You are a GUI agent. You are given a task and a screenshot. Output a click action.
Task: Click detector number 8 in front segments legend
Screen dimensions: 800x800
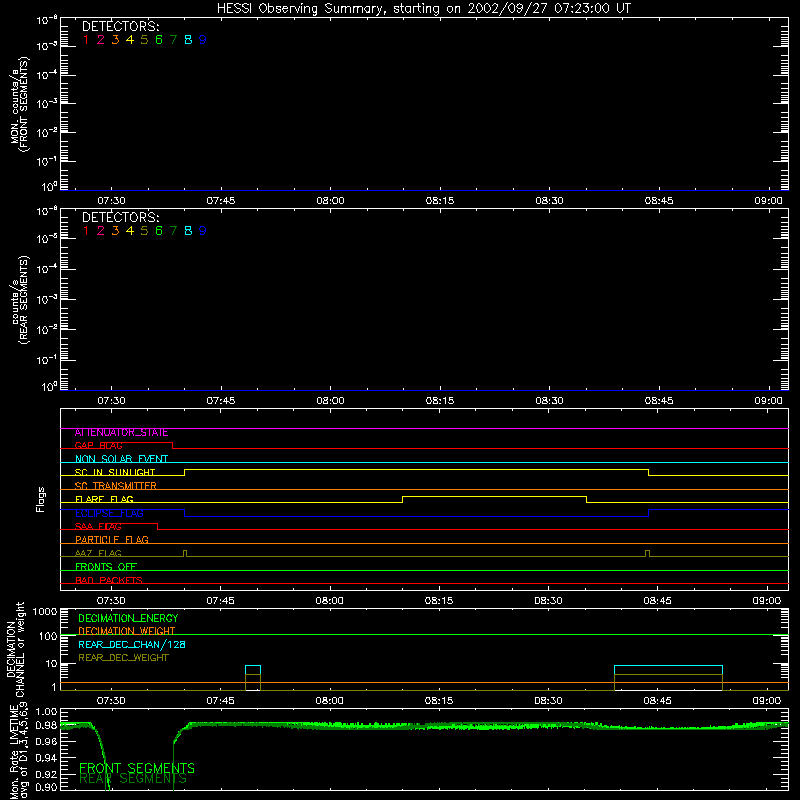click(x=188, y=40)
